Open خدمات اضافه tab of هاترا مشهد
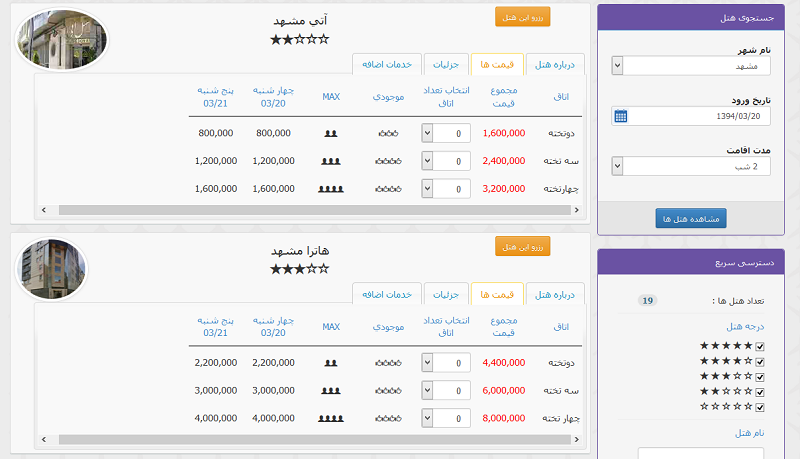 click(387, 295)
